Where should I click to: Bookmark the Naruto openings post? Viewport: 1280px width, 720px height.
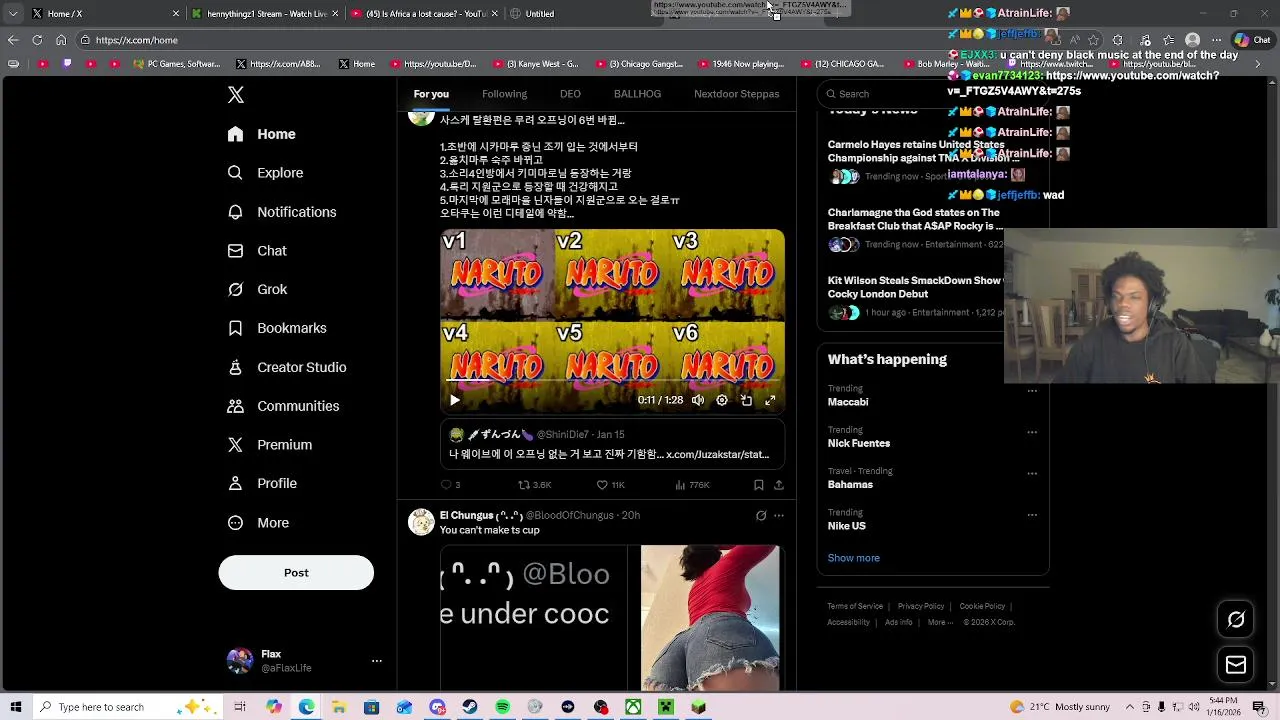click(759, 485)
